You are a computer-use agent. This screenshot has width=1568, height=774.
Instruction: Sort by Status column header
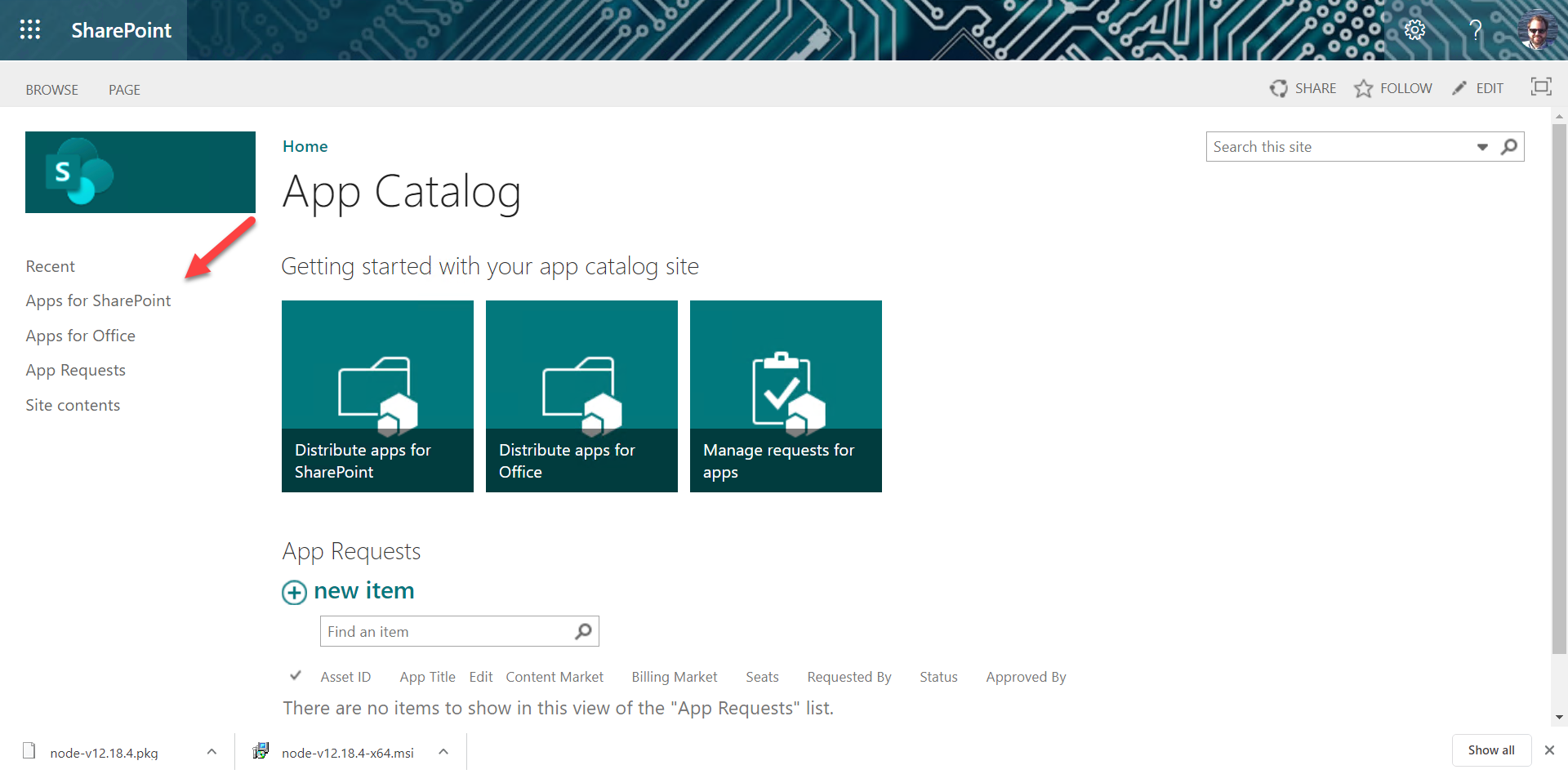point(938,677)
